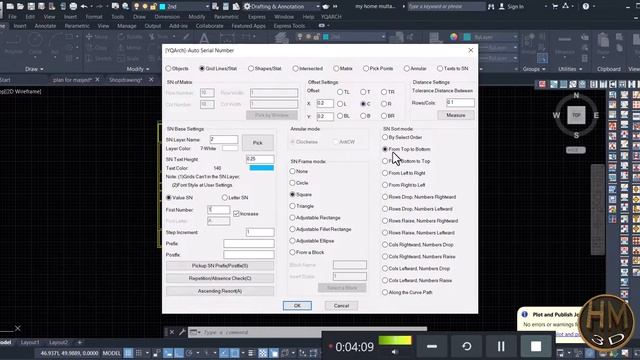Select the Shapes/Stat radio option

coord(264,69)
